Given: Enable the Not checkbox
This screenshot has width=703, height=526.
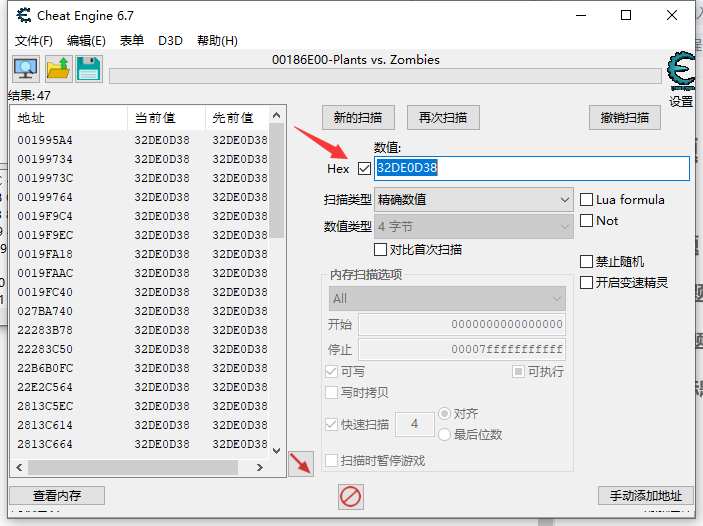Looking at the screenshot, I should coord(586,221).
